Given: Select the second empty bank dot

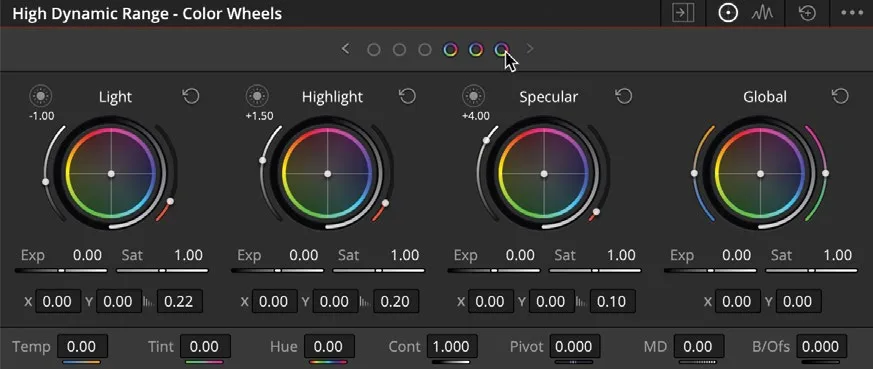Looking at the screenshot, I should click(399, 50).
